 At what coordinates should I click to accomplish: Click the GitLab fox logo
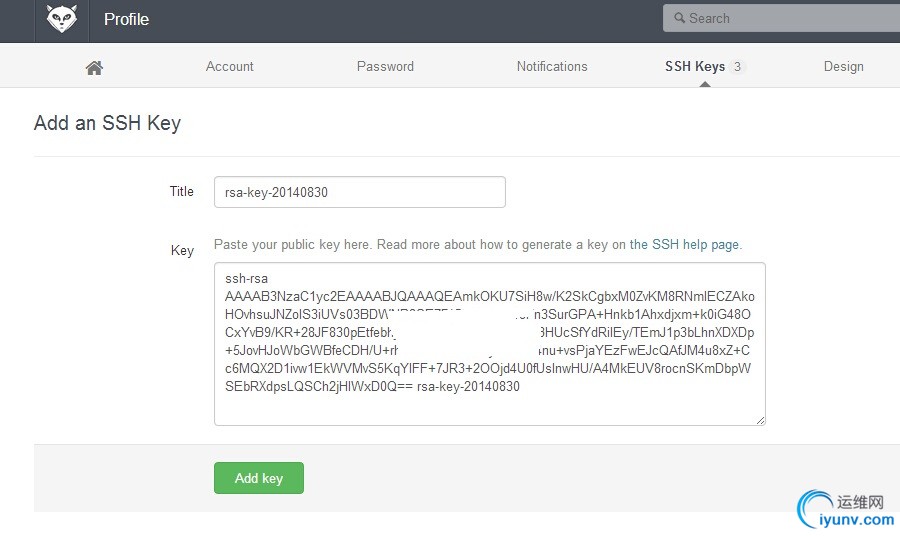point(62,19)
